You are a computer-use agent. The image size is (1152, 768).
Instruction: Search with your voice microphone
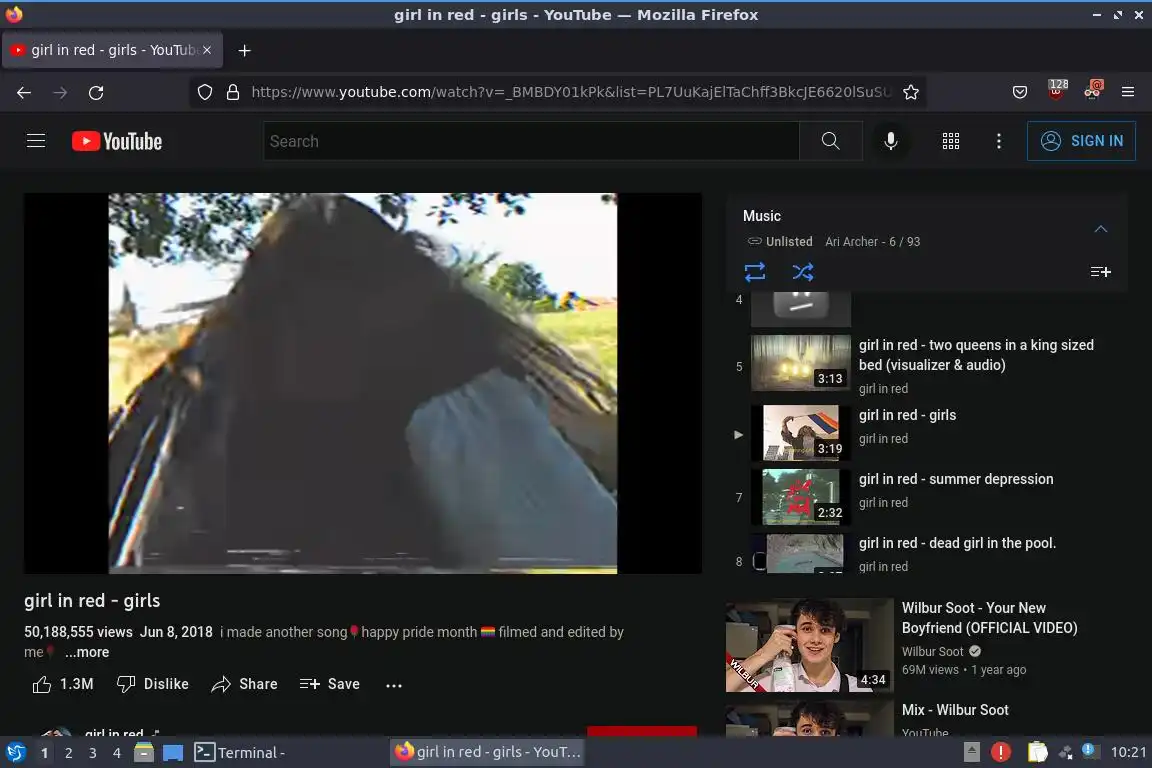[890, 141]
